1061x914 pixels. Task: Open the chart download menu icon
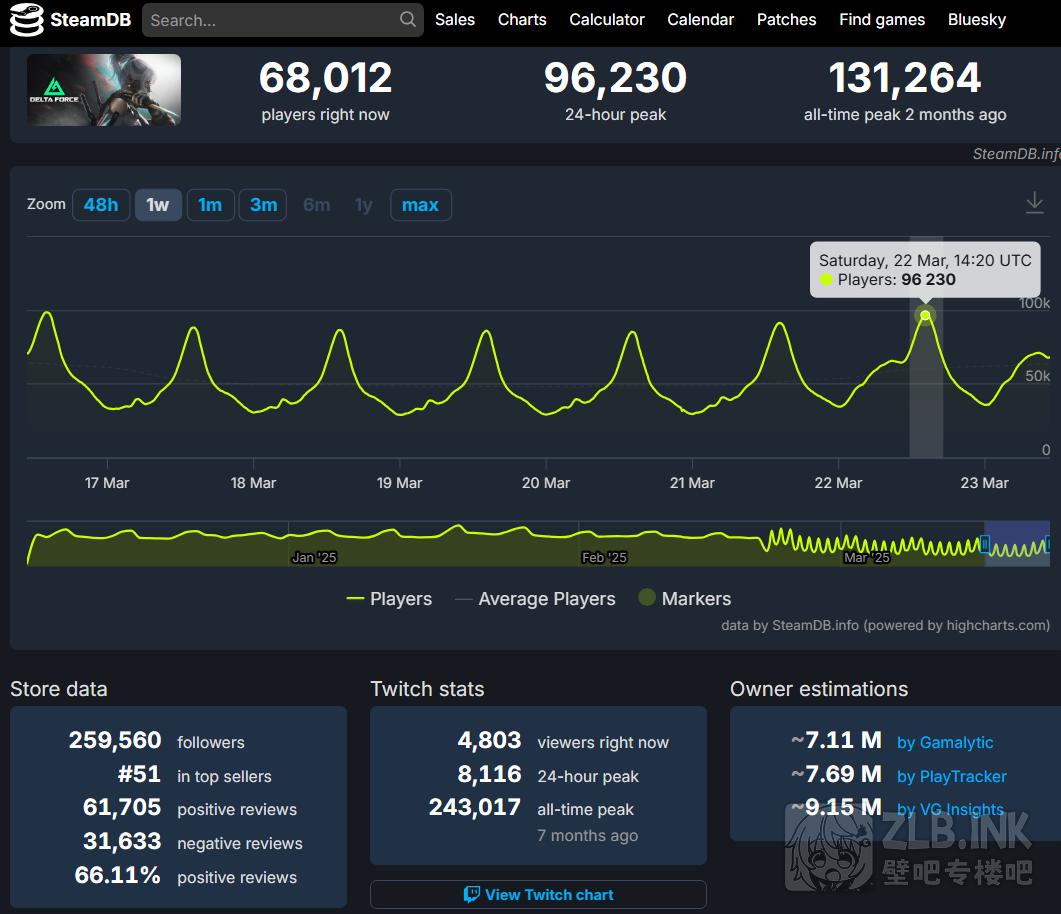pyautogui.click(x=1034, y=203)
